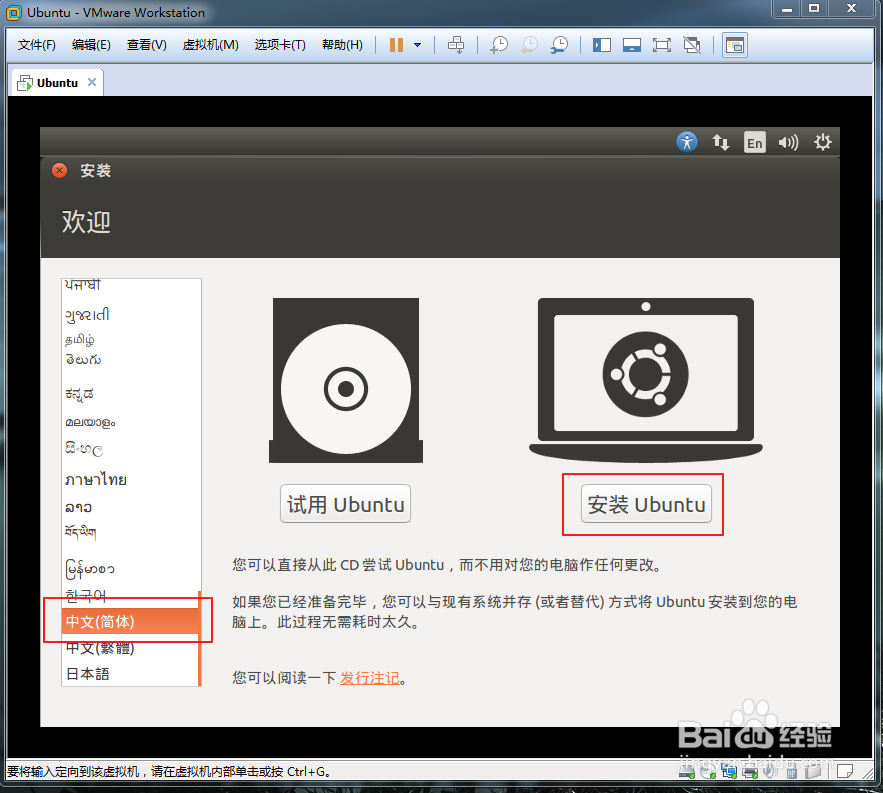Enter full screen mode
The height and width of the screenshot is (793, 883).
click(x=662, y=45)
